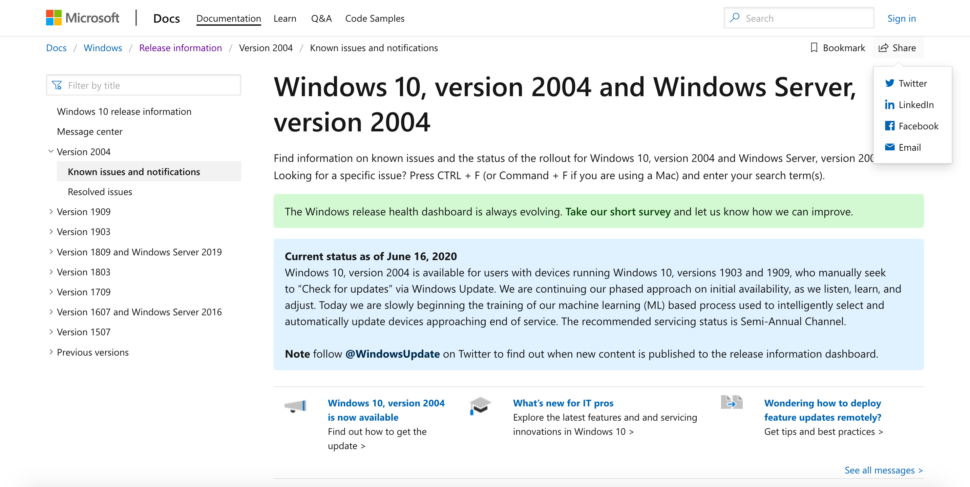Click Find out how to get the update

click(x=377, y=439)
